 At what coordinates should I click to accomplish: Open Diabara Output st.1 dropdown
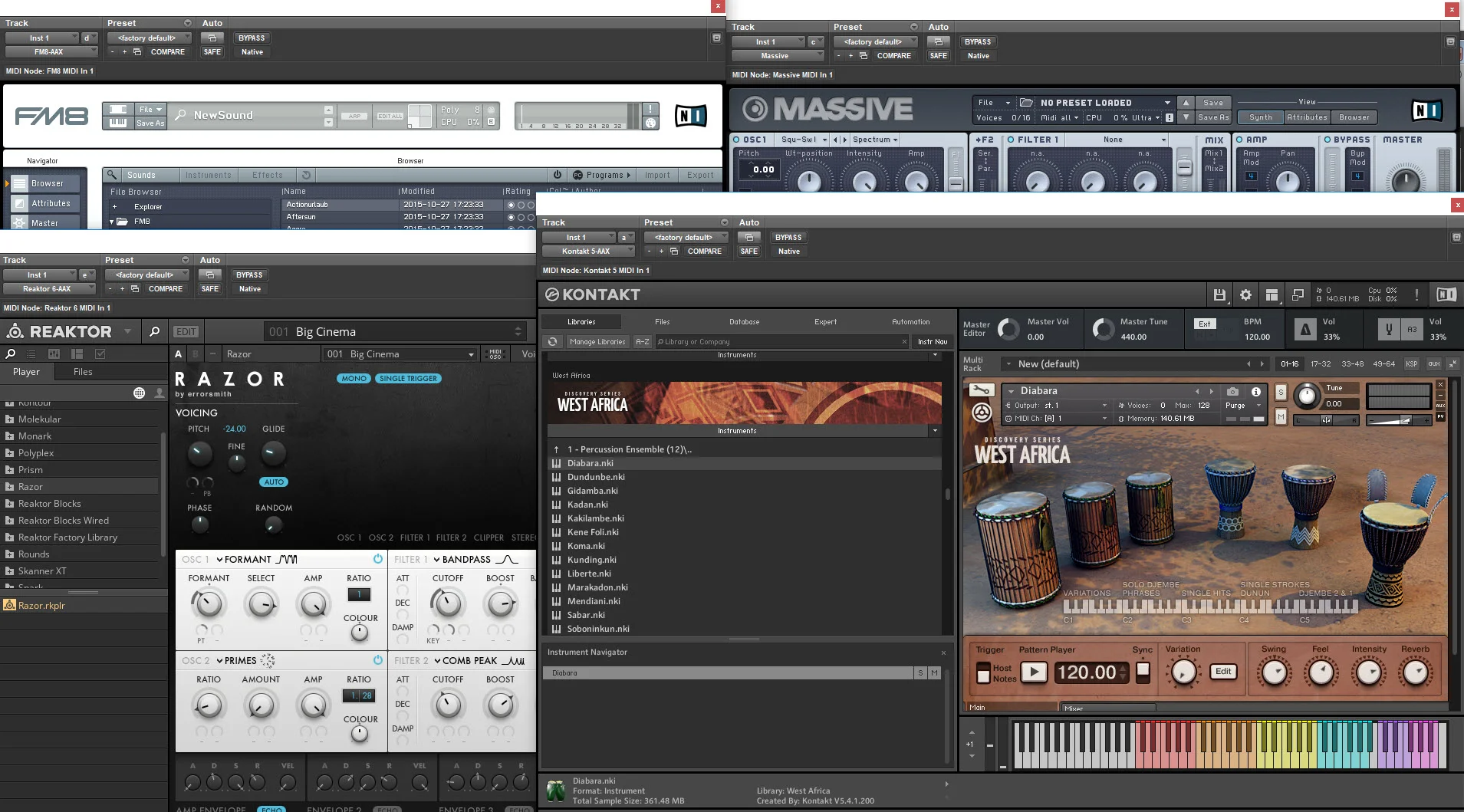1056,406
